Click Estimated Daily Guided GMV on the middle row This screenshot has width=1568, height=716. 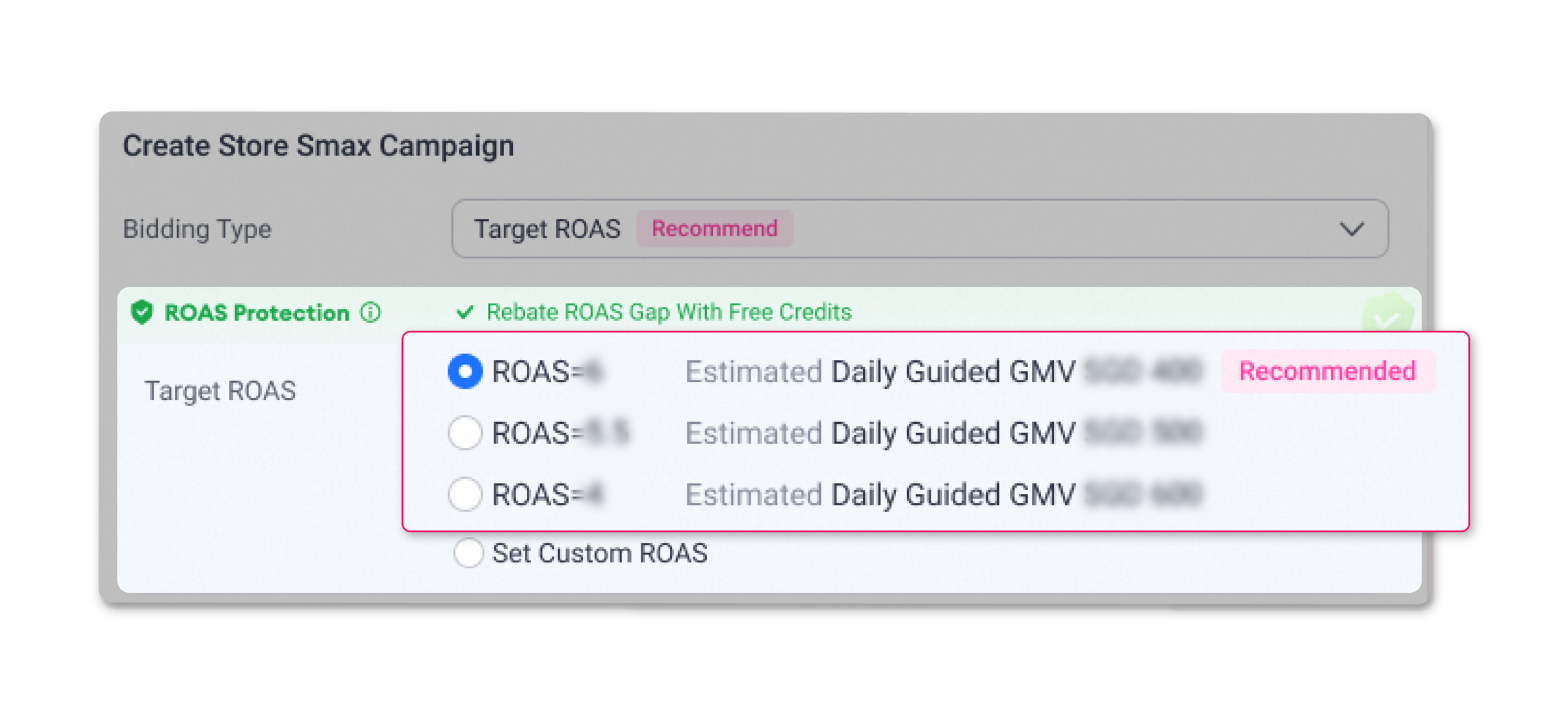pos(880,433)
